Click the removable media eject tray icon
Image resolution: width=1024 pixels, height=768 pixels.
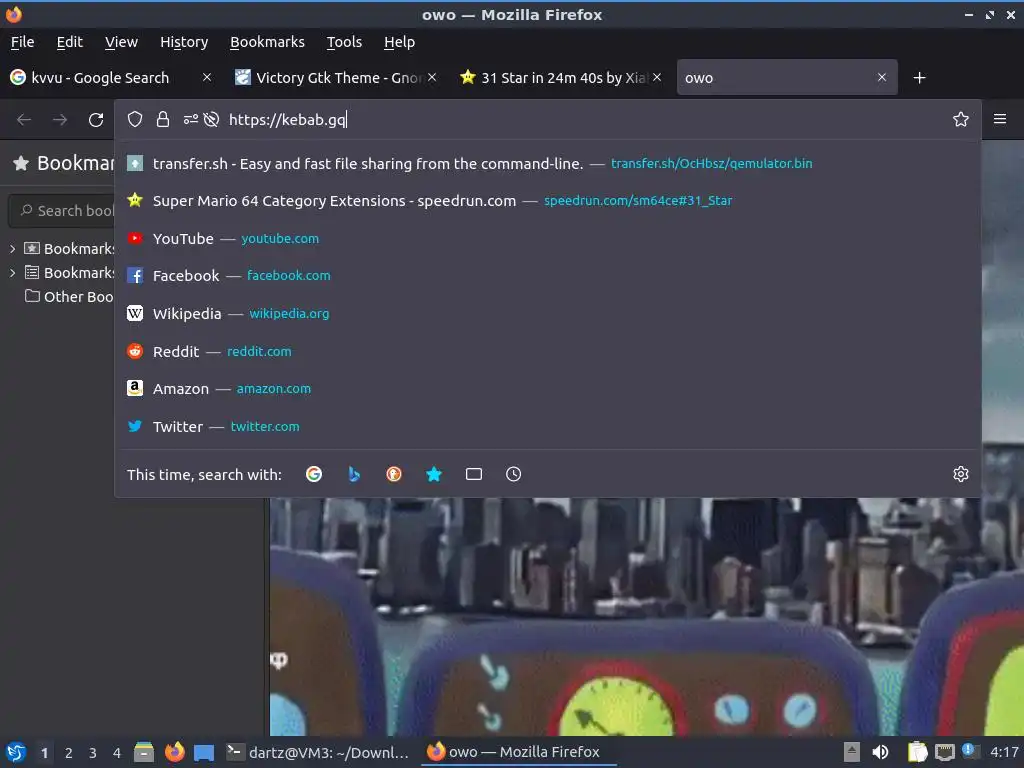852,752
